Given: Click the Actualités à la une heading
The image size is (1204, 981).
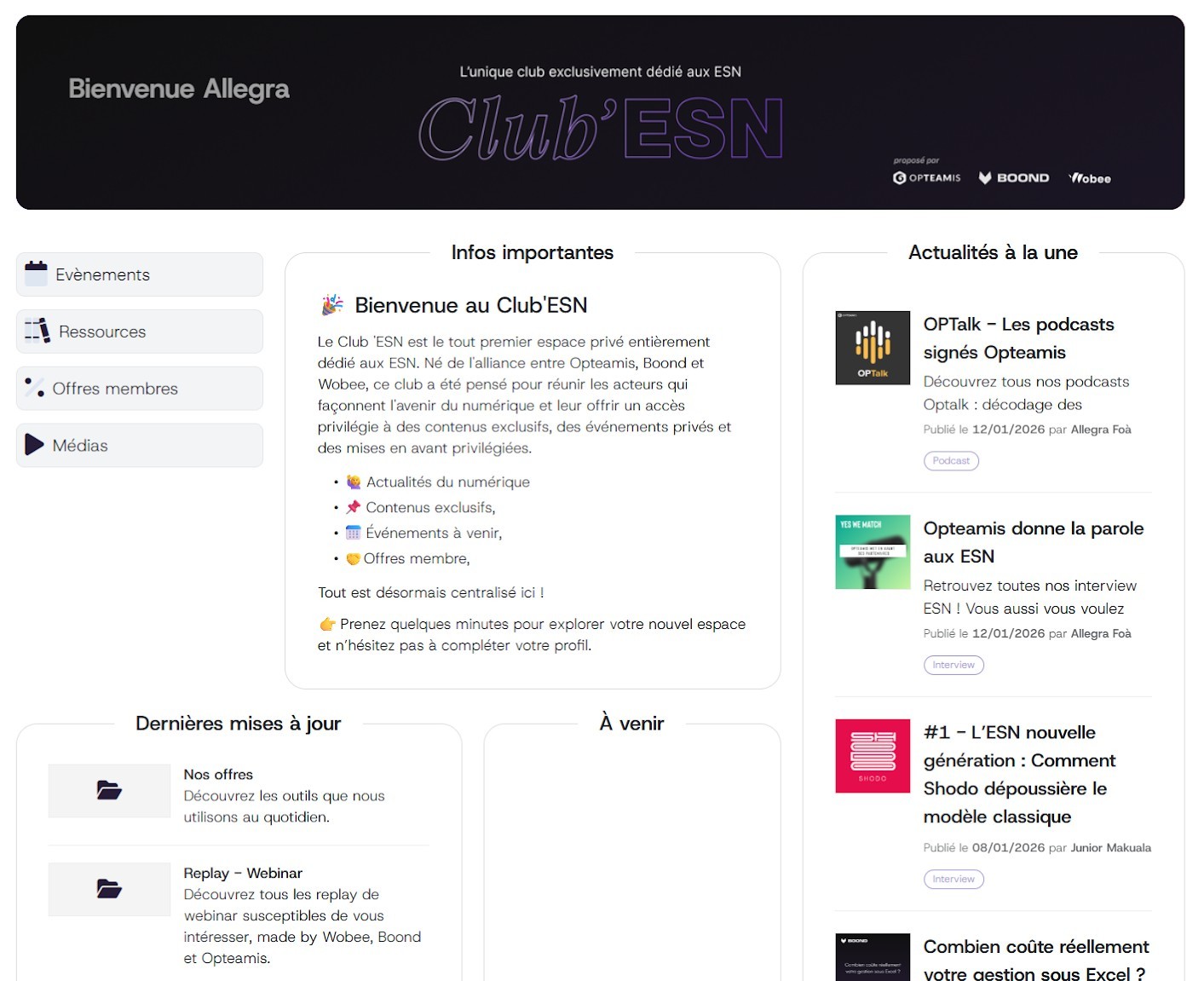Looking at the screenshot, I should pos(993,252).
